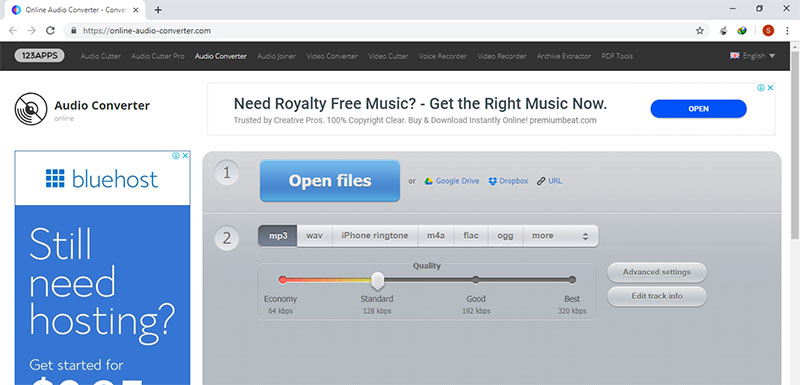This screenshot has height=385, width=800.
Task: Go to Audio Cutter in the top menu
Action: (101, 56)
